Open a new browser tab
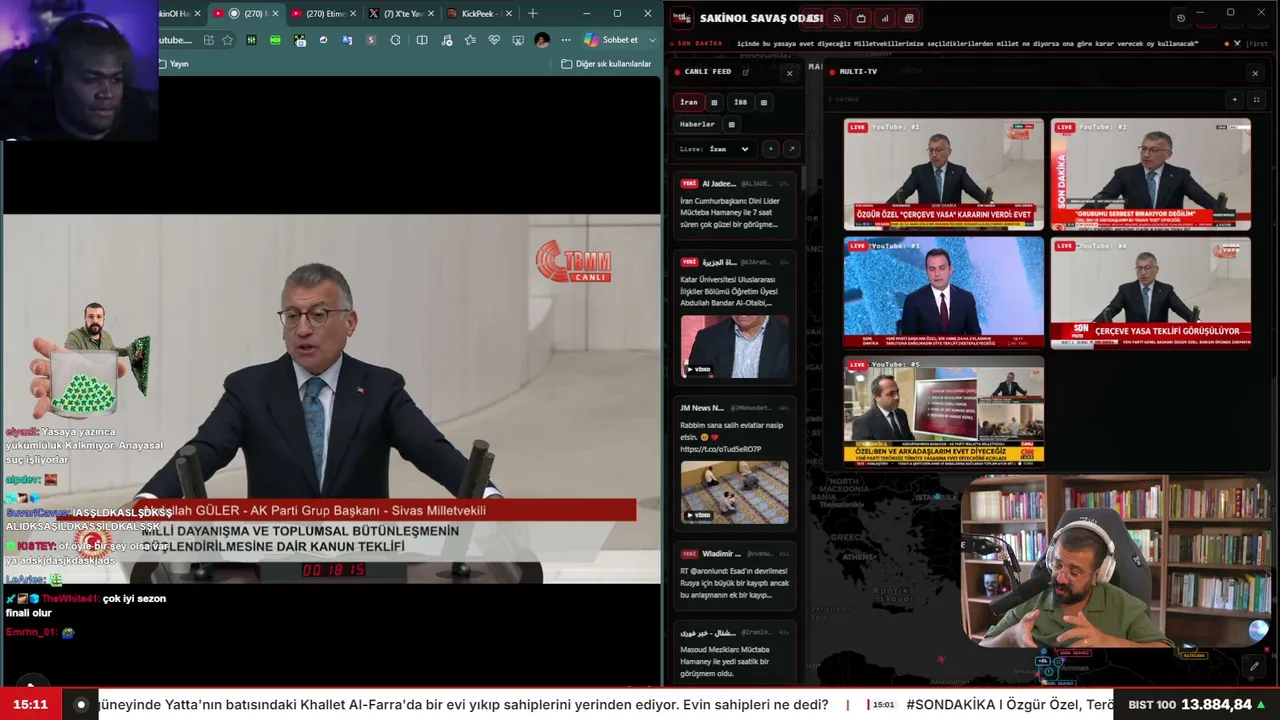 tap(532, 14)
